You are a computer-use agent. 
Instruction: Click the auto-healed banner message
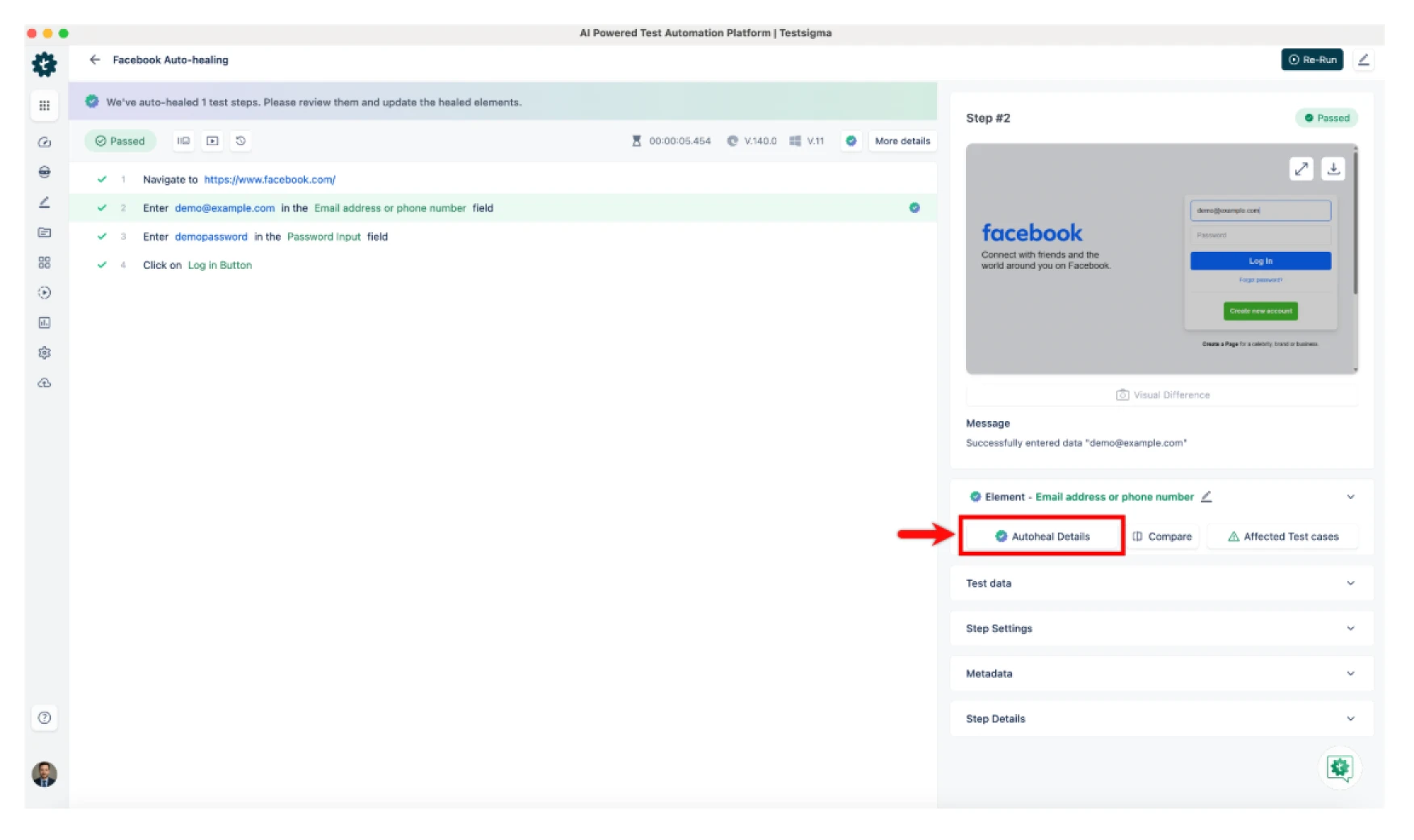313,102
